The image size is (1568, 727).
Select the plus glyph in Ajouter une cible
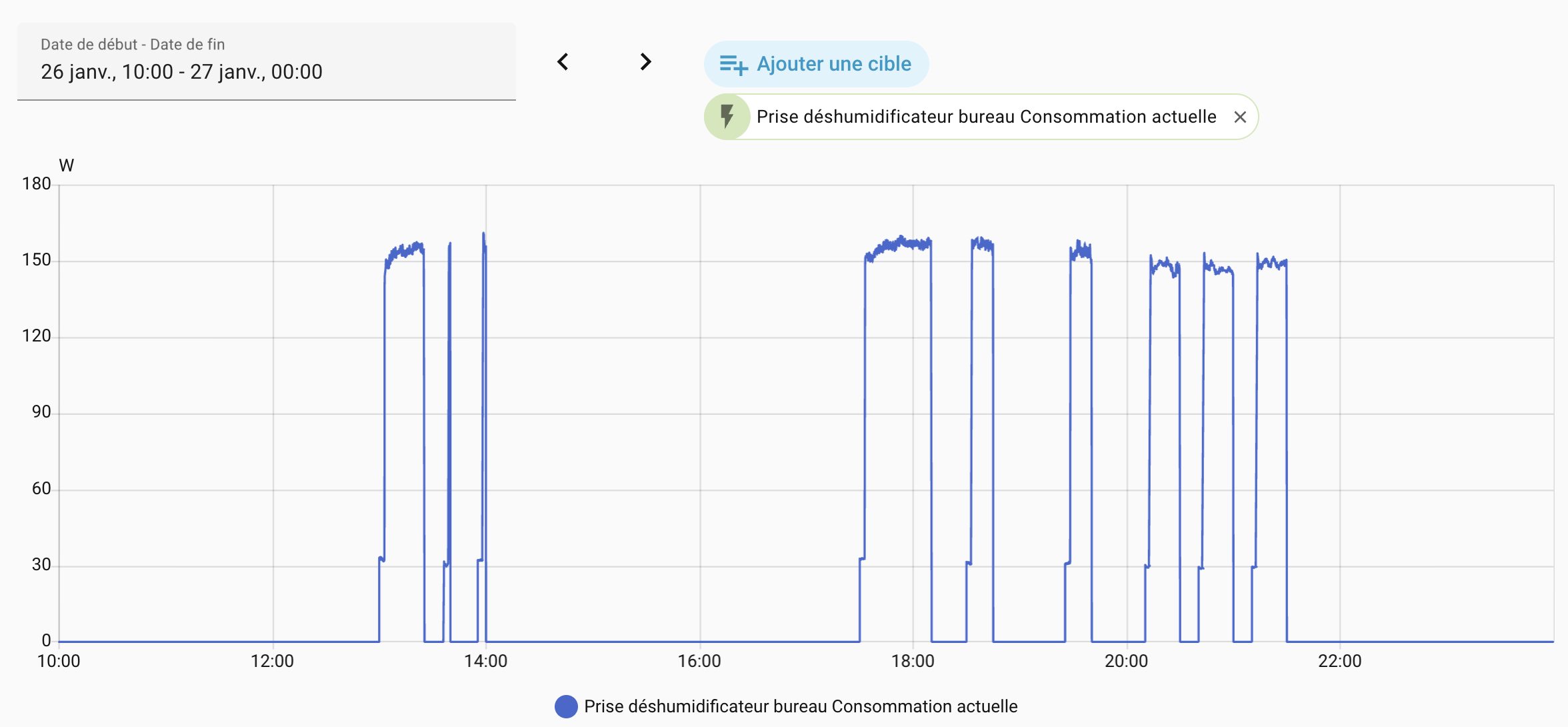click(x=741, y=69)
